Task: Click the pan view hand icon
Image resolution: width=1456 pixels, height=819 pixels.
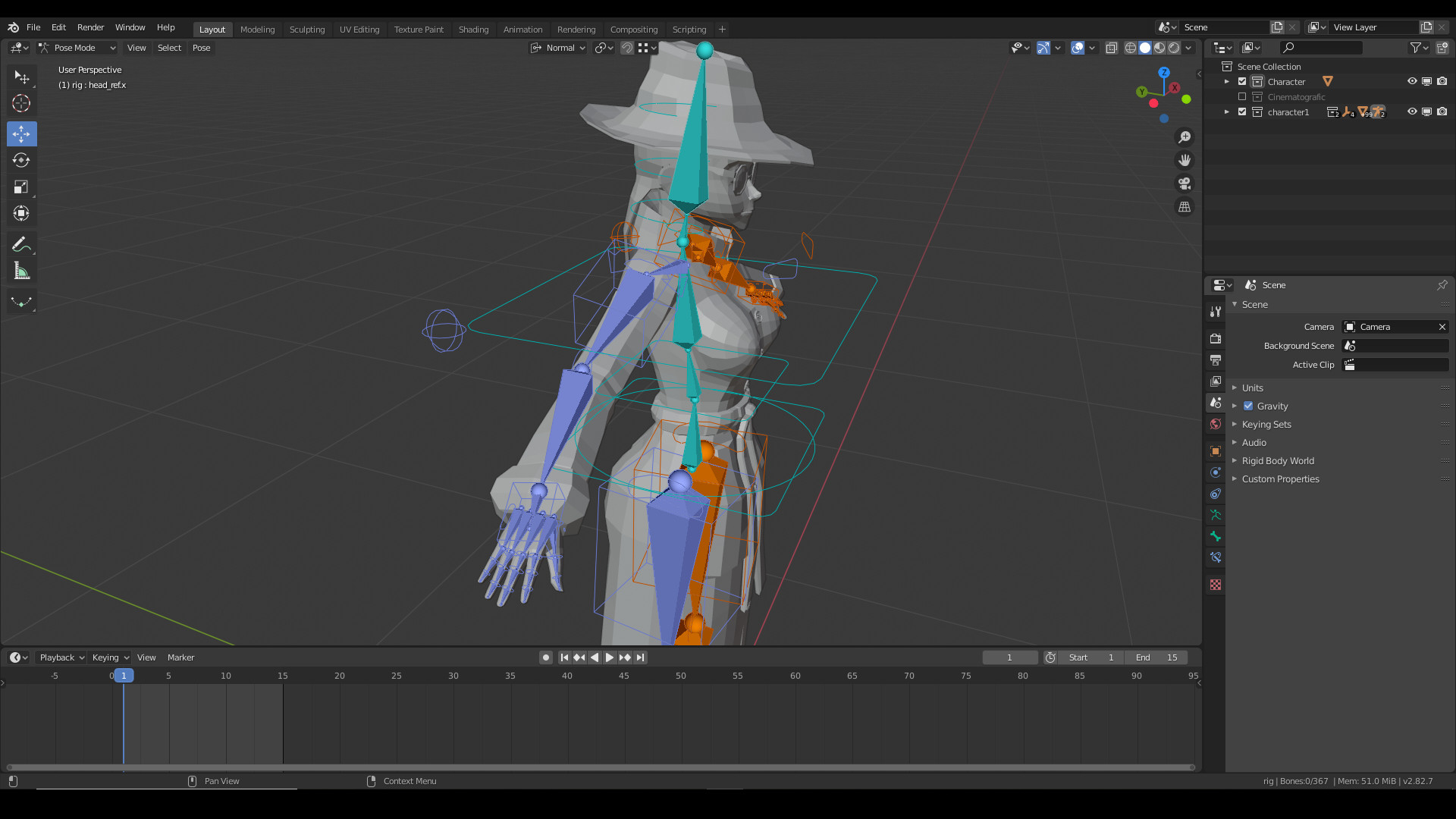Action: click(1185, 161)
